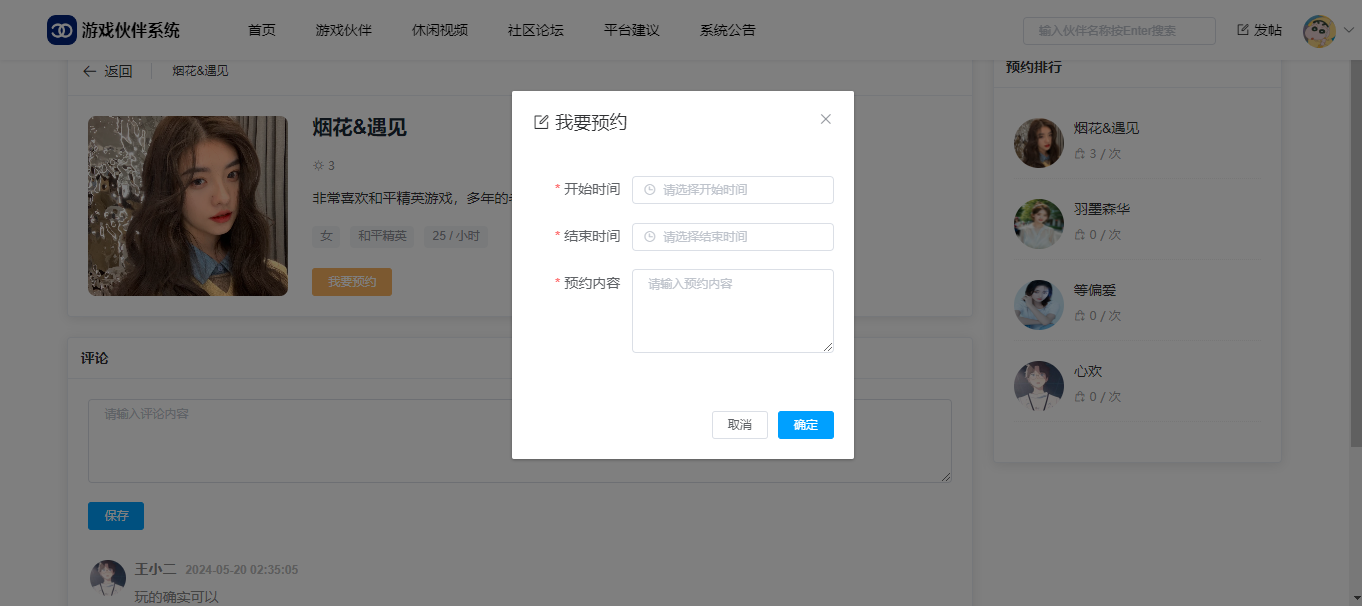Click the edit icon beside 我要预约 title
Image resolution: width=1362 pixels, height=606 pixels.
pos(541,122)
